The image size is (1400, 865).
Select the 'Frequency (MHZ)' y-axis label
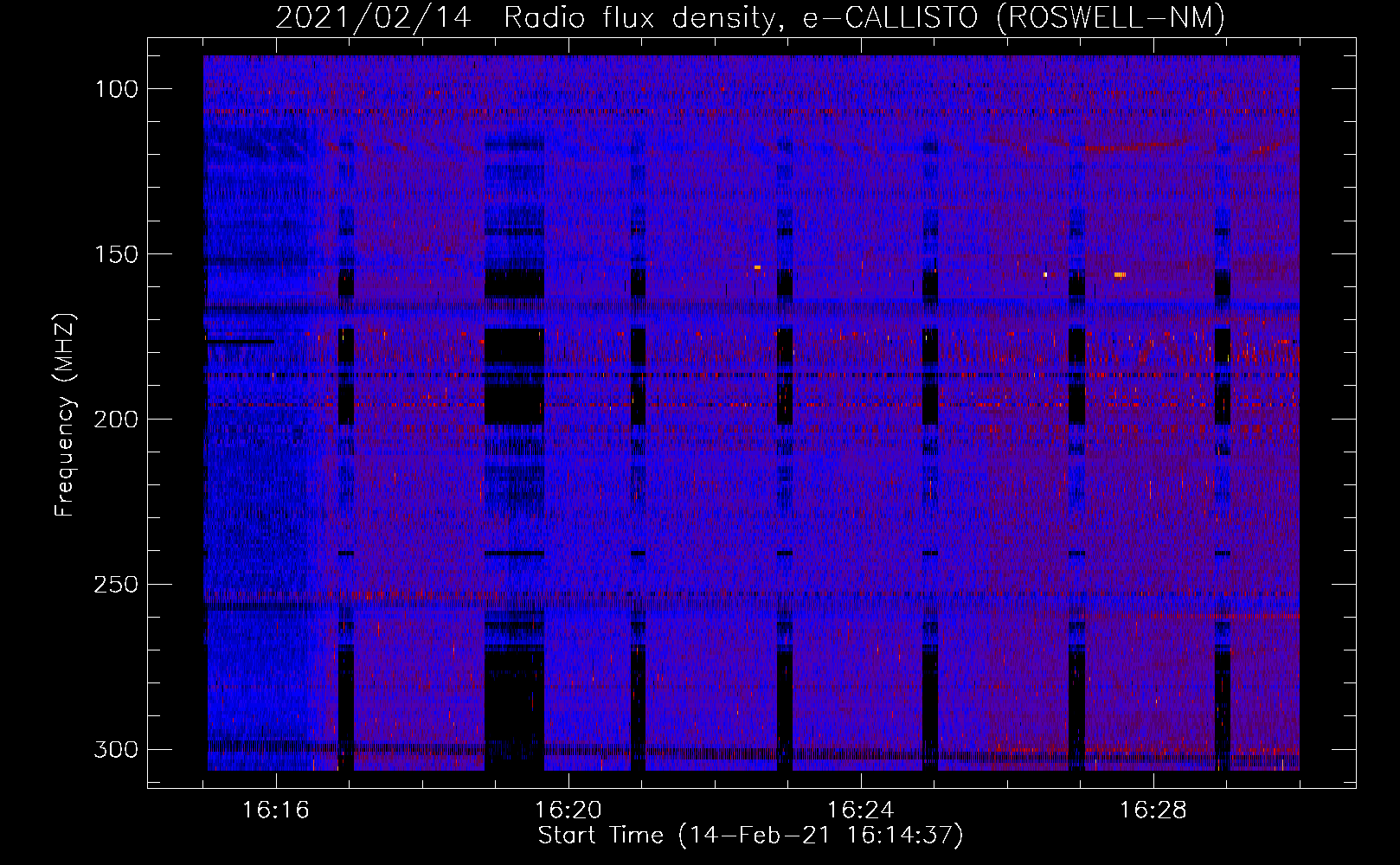65,415
